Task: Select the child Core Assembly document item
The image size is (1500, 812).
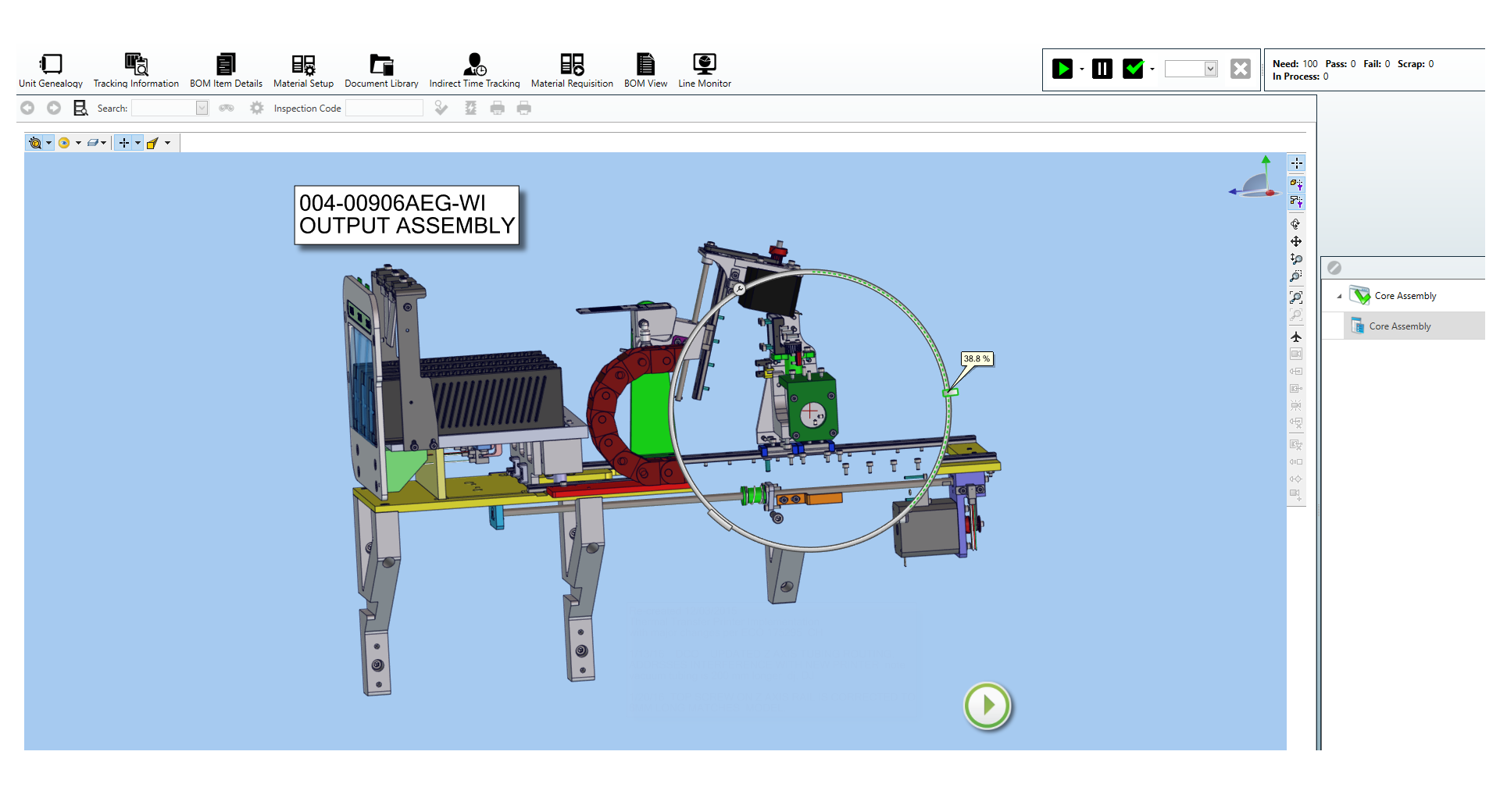Action: (x=1400, y=326)
